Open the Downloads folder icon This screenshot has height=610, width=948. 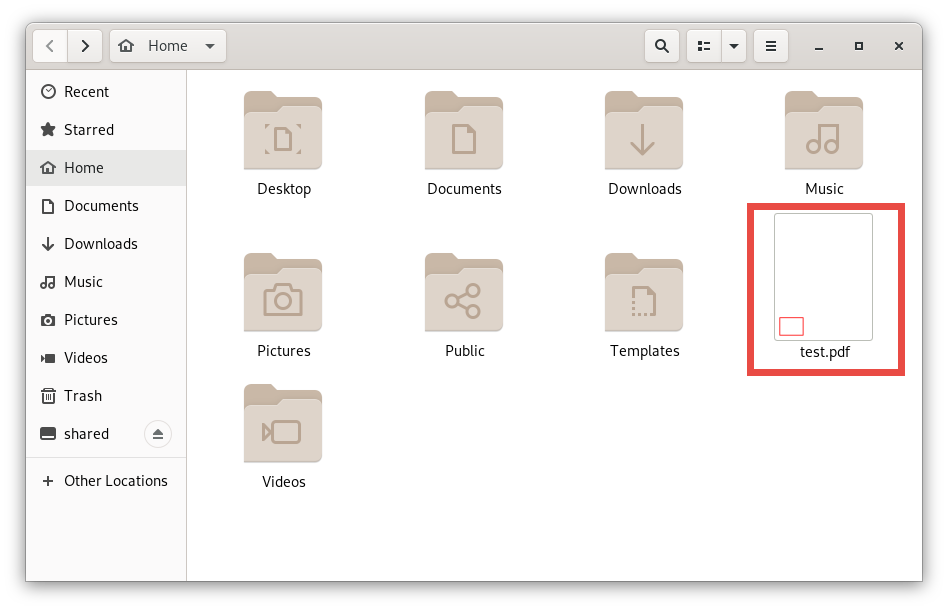click(643, 131)
